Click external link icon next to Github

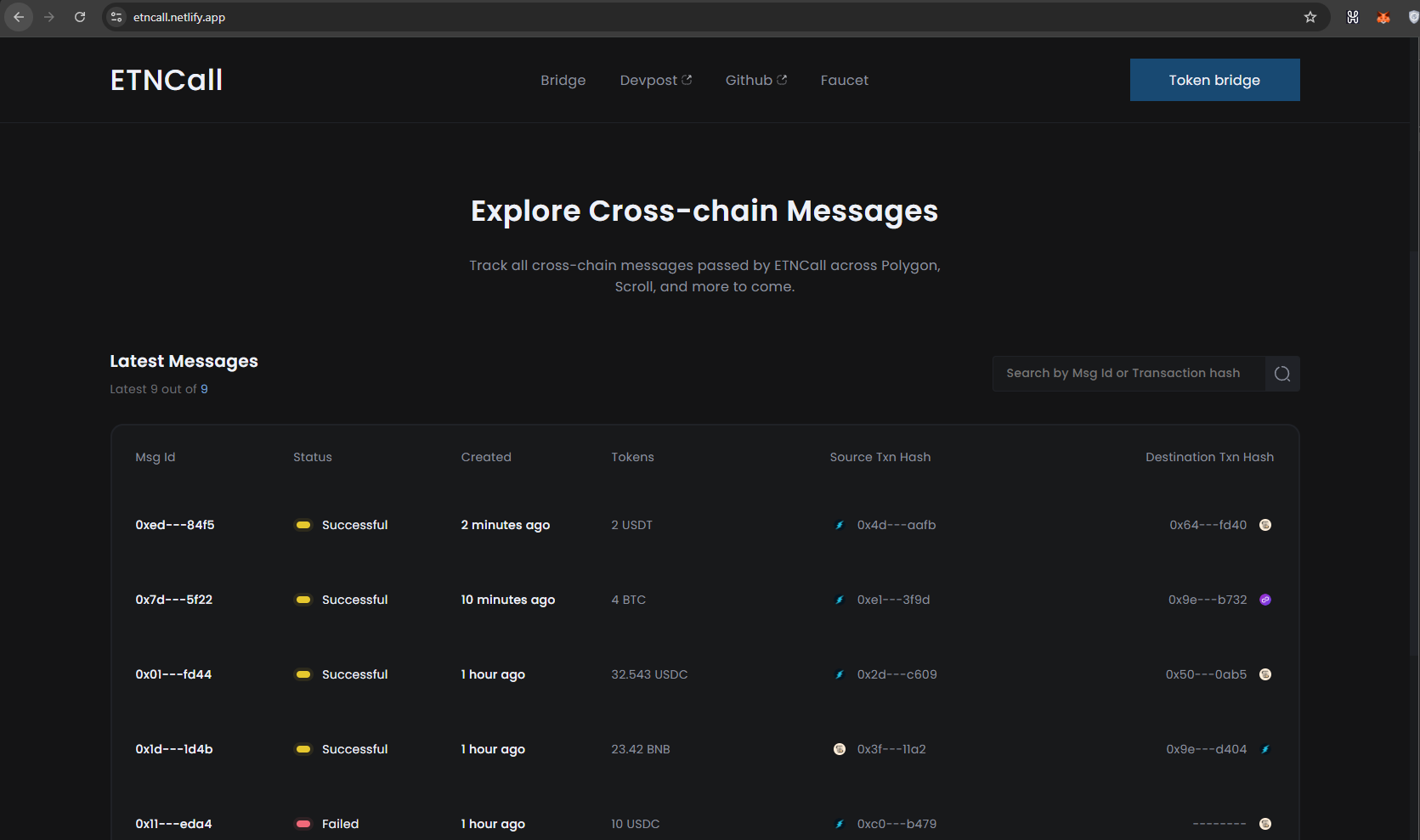pyautogui.click(x=782, y=80)
